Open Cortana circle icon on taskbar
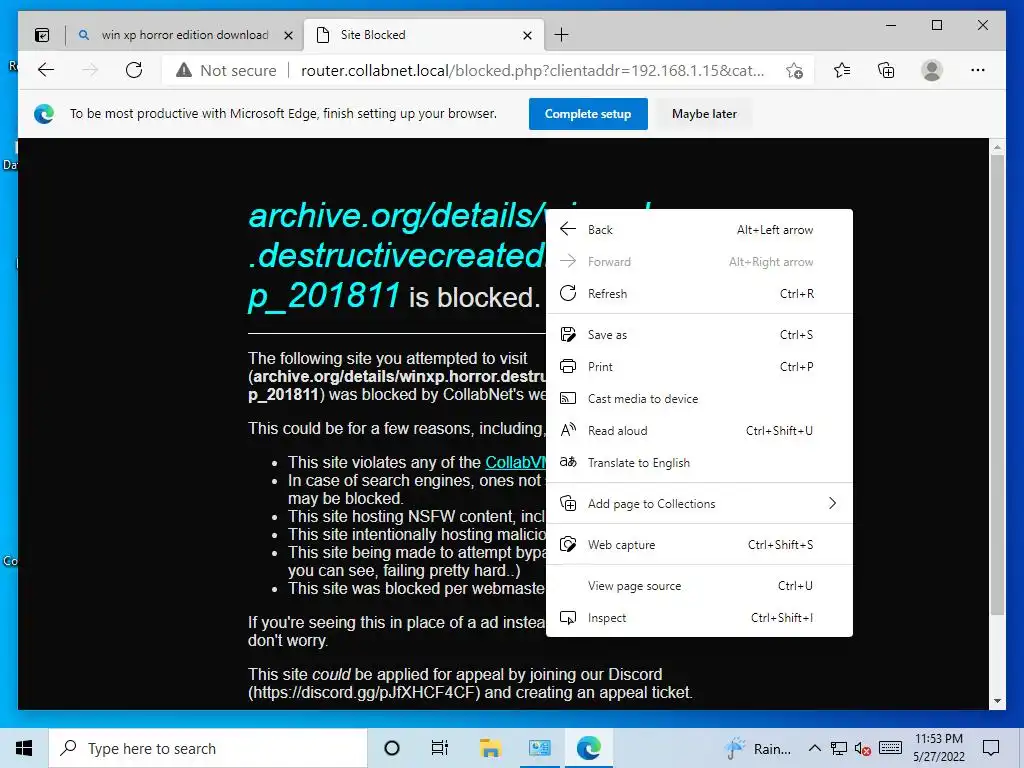This screenshot has height=768, width=1024. tap(392, 748)
